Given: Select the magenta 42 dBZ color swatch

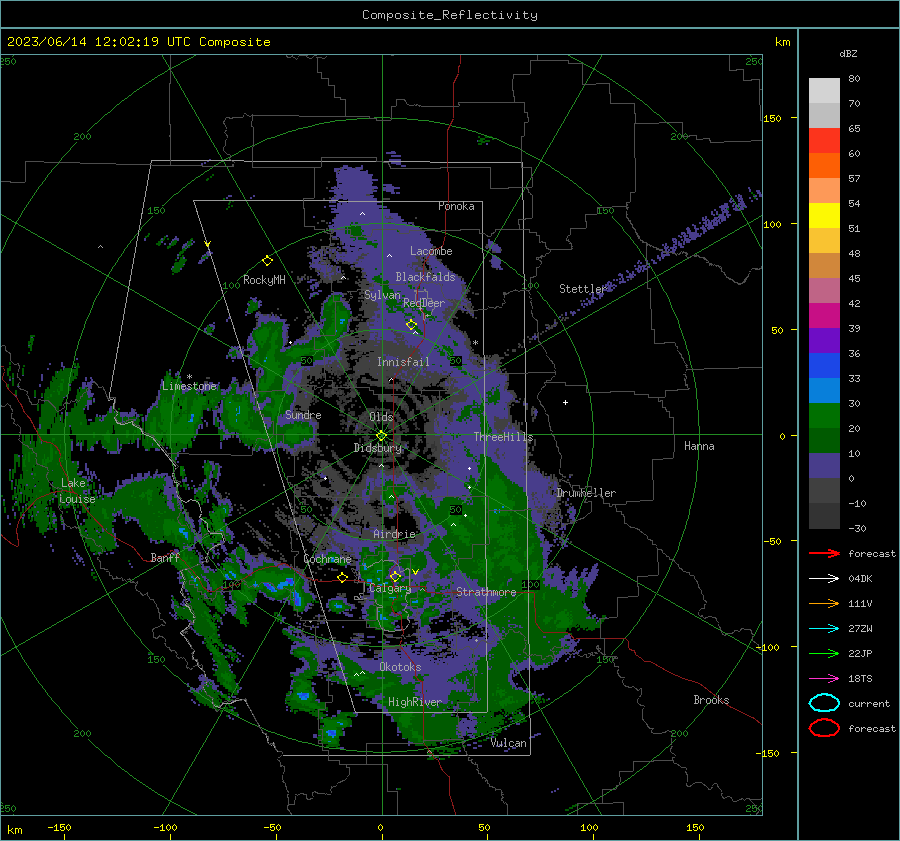Looking at the screenshot, I should tap(824, 315).
